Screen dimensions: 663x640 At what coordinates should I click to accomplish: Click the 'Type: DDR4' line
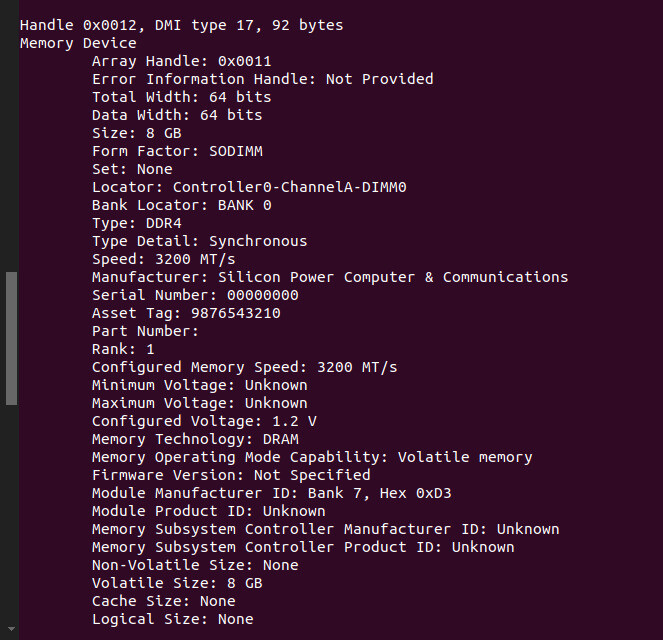[x=136, y=223]
